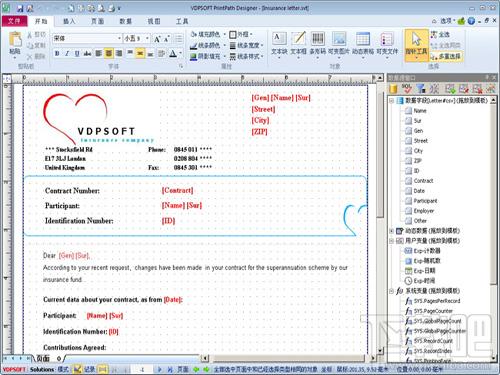500x375 pixels.
Task: Open the 文件 file menu
Action: click(14, 21)
